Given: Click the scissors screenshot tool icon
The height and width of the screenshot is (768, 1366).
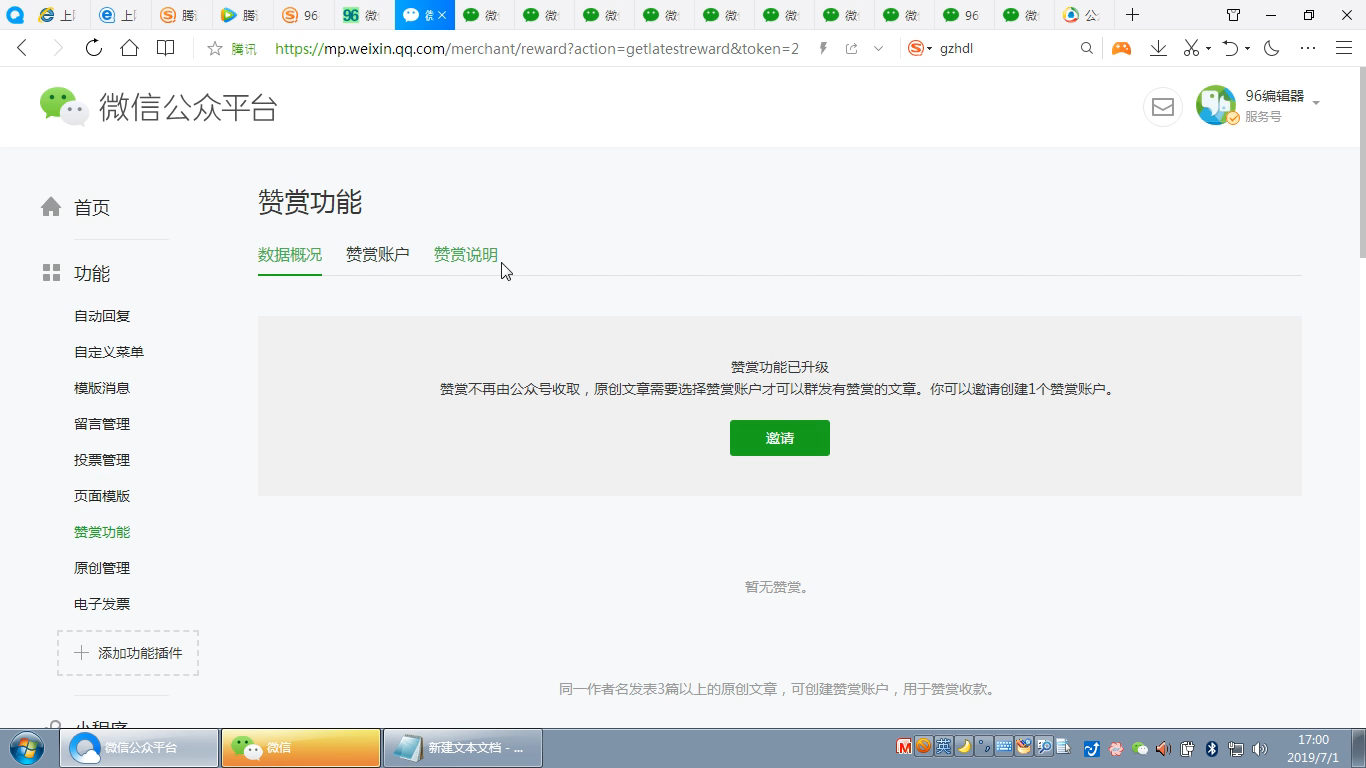Looking at the screenshot, I should point(1191,48).
